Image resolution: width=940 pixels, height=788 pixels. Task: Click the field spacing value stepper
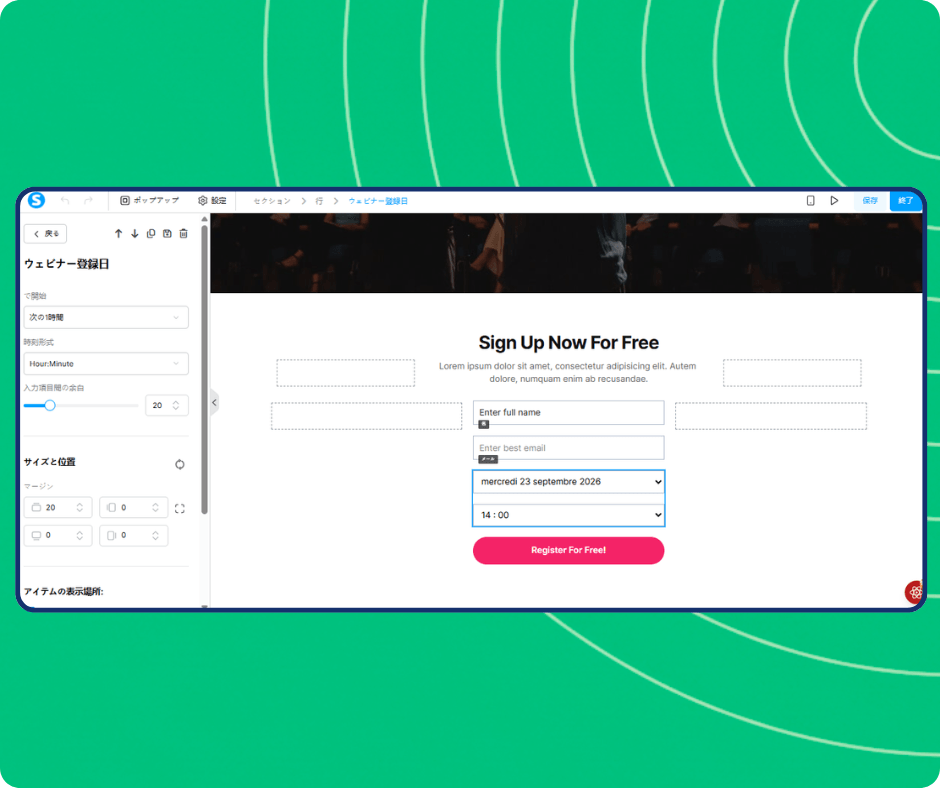pyautogui.click(x=176, y=405)
